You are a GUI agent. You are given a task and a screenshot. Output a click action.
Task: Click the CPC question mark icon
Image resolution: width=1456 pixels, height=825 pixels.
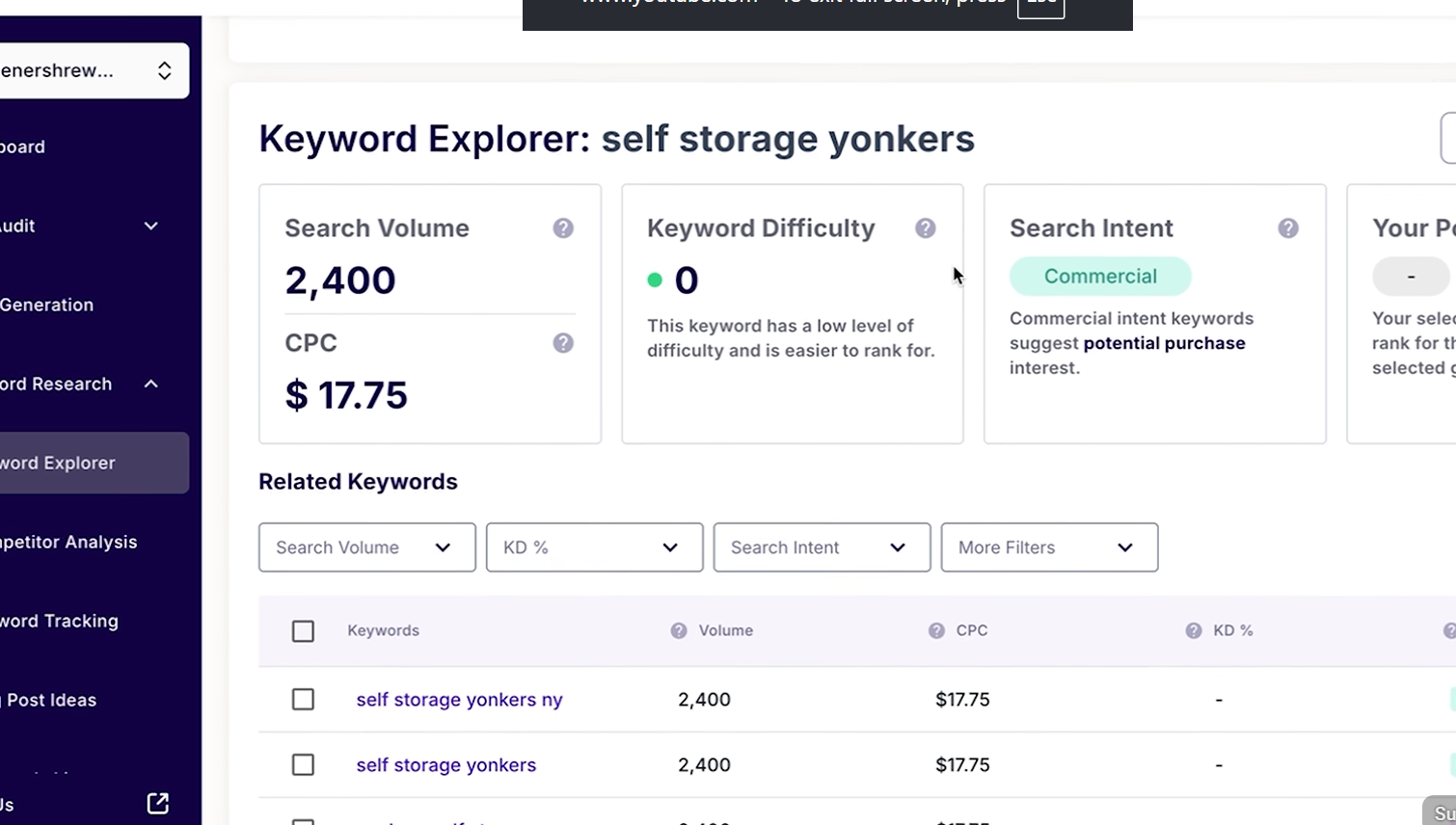pos(563,342)
